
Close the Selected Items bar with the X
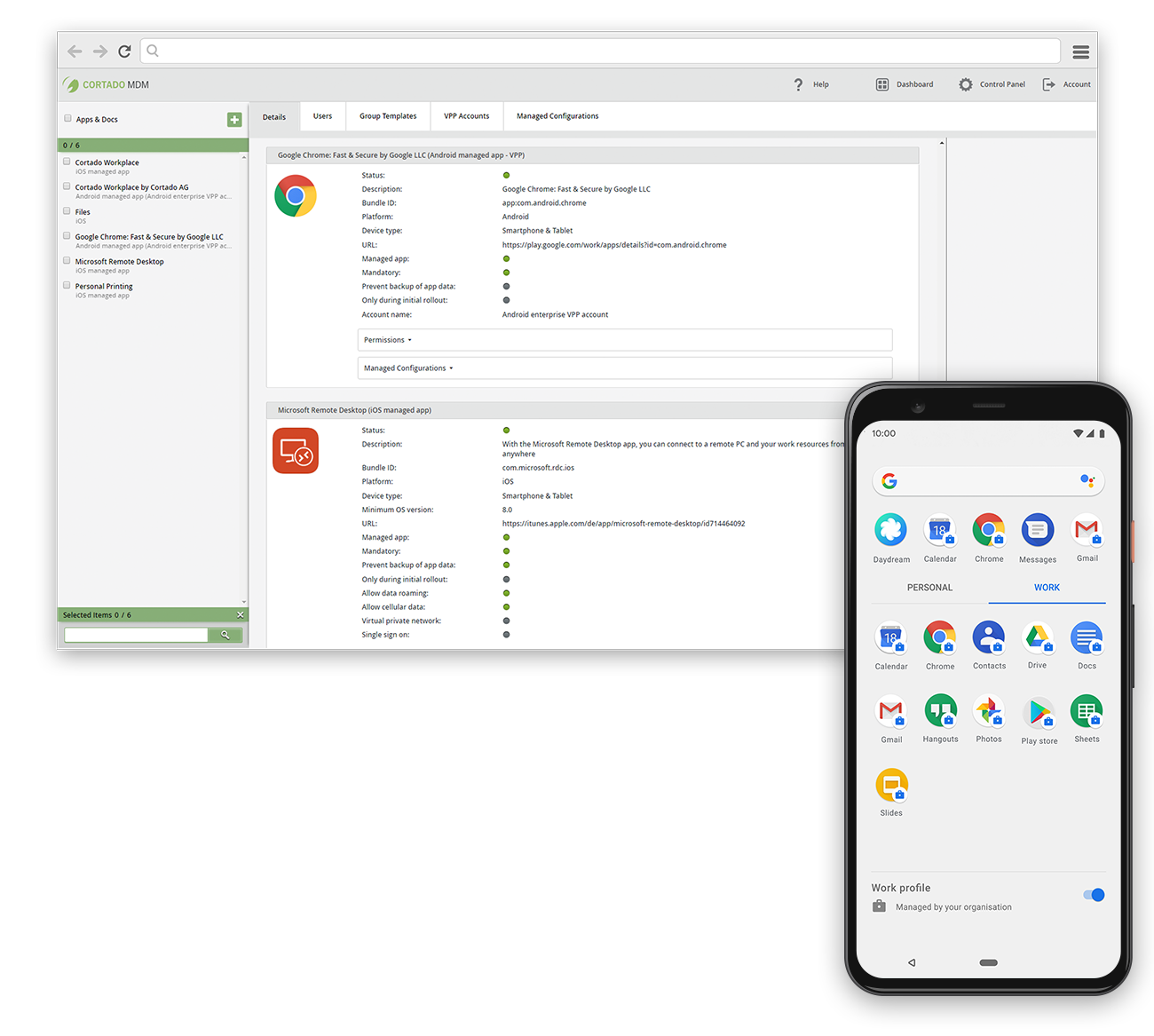pyautogui.click(x=240, y=614)
